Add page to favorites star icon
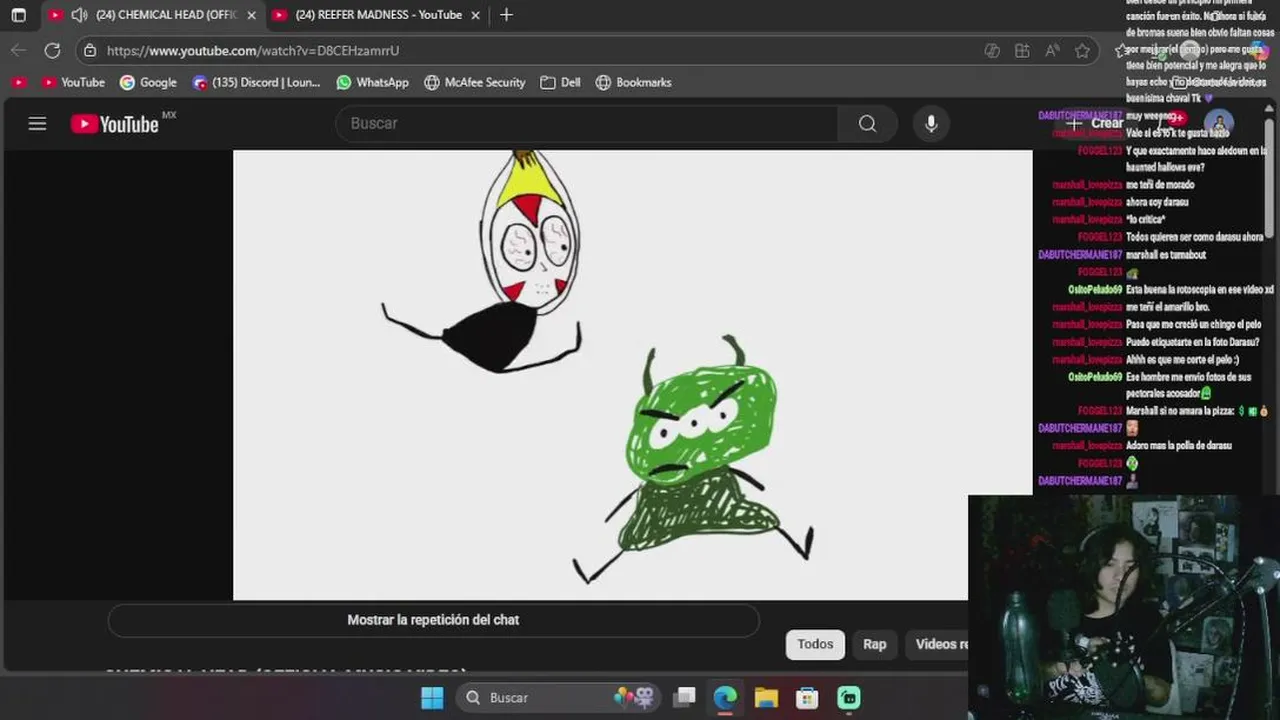 coord(1082,51)
